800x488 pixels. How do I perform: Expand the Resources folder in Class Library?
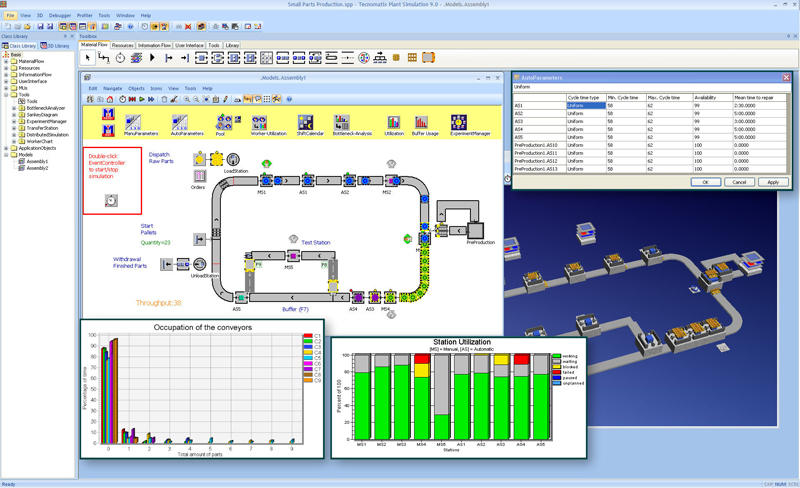(x=6, y=68)
